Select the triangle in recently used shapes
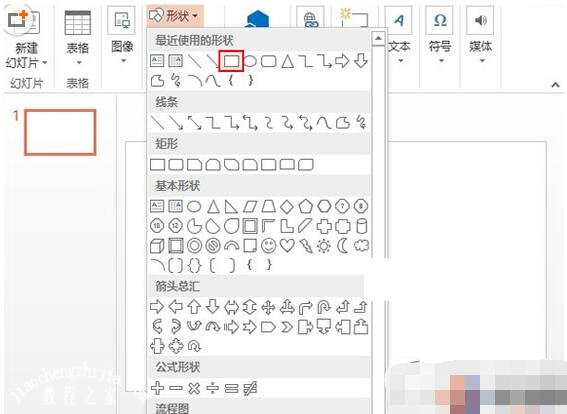The height and width of the screenshot is (414, 567). pos(287,61)
